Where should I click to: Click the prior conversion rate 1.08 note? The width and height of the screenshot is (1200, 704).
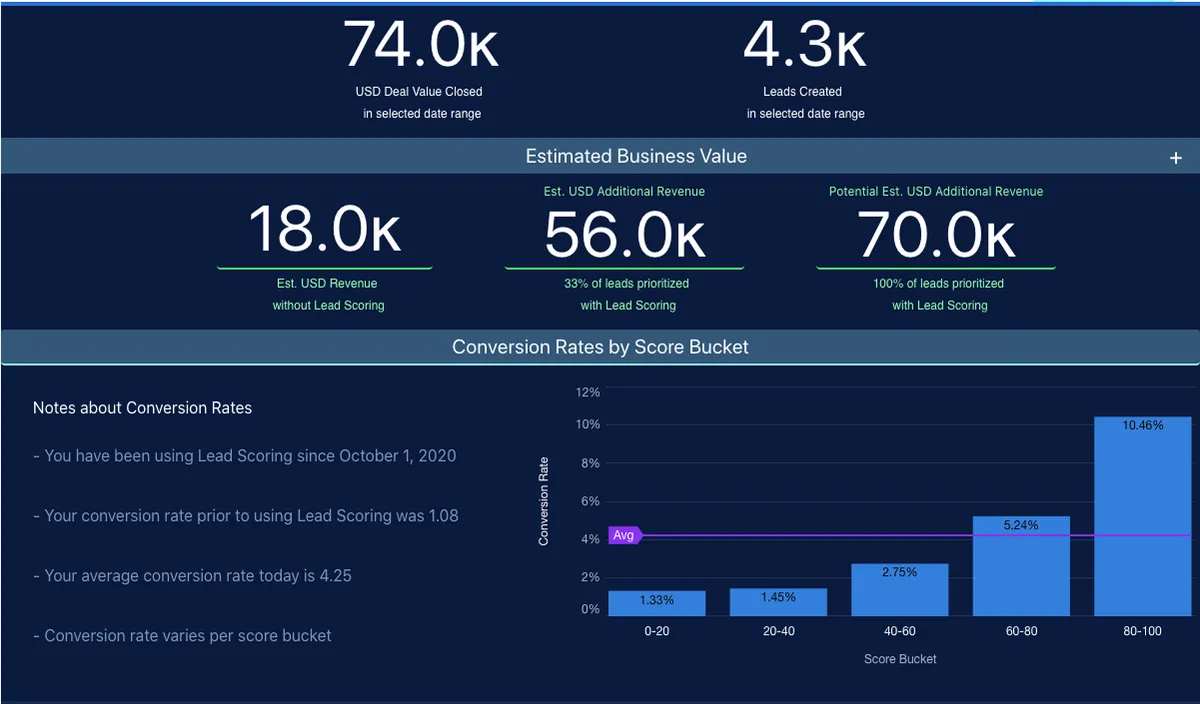pyautogui.click(x=246, y=516)
